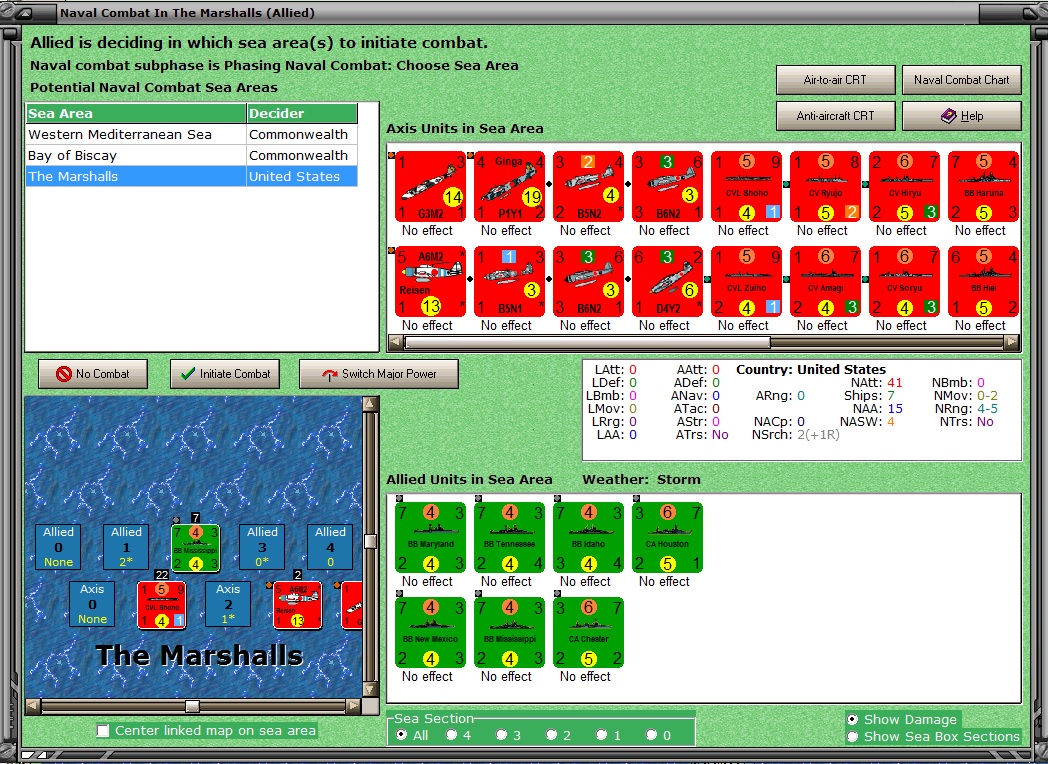Click the CA Houston cruiser counter
The width and height of the screenshot is (1048, 764).
667,538
